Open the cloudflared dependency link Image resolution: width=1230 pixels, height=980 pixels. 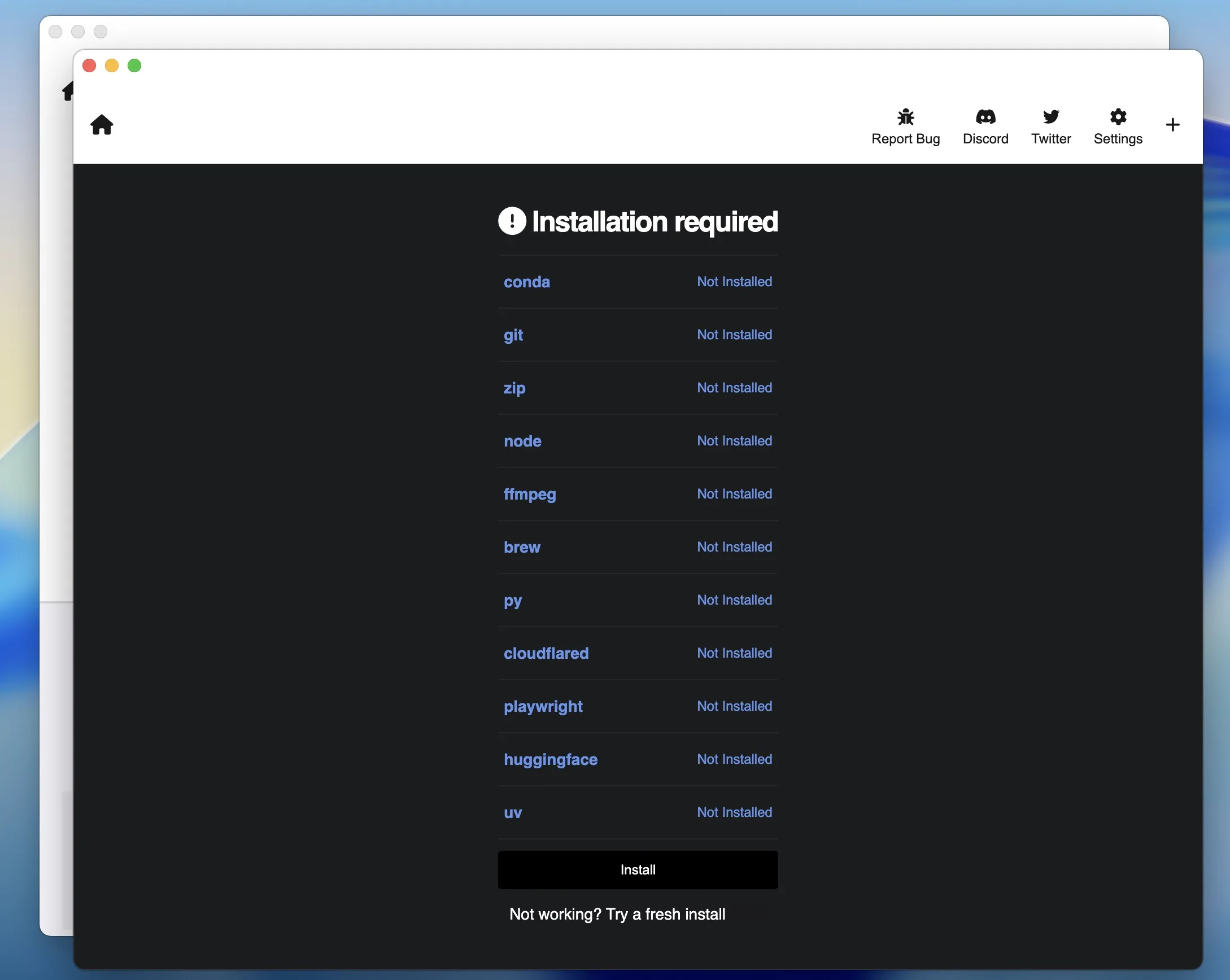pyautogui.click(x=546, y=653)
